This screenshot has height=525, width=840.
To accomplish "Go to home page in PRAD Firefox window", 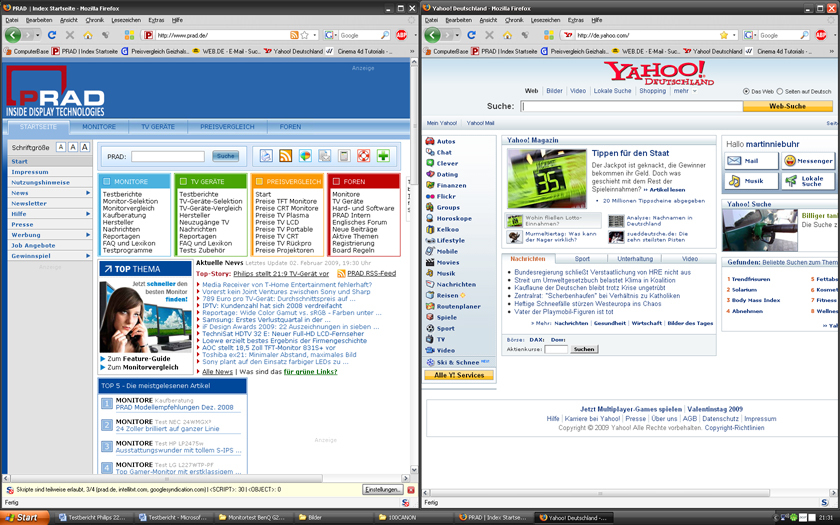I will coord(88,35).
